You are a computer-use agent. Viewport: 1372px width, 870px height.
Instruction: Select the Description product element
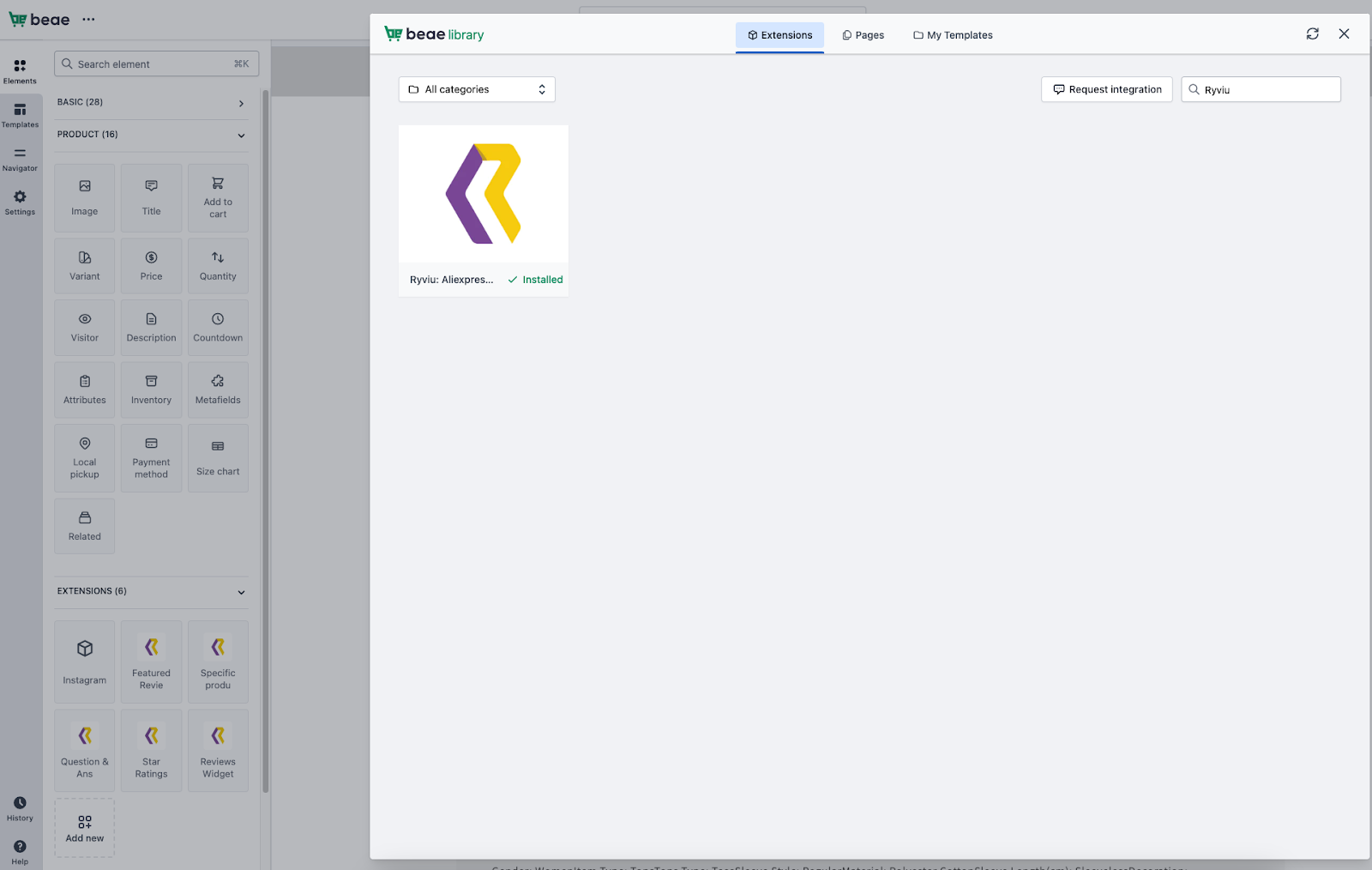[x=152, y=328]
